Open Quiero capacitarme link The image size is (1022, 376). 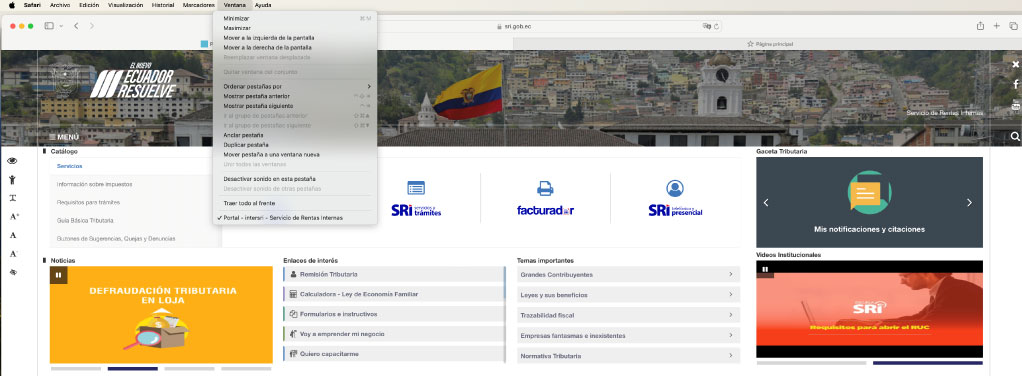(x=394, y=354)
